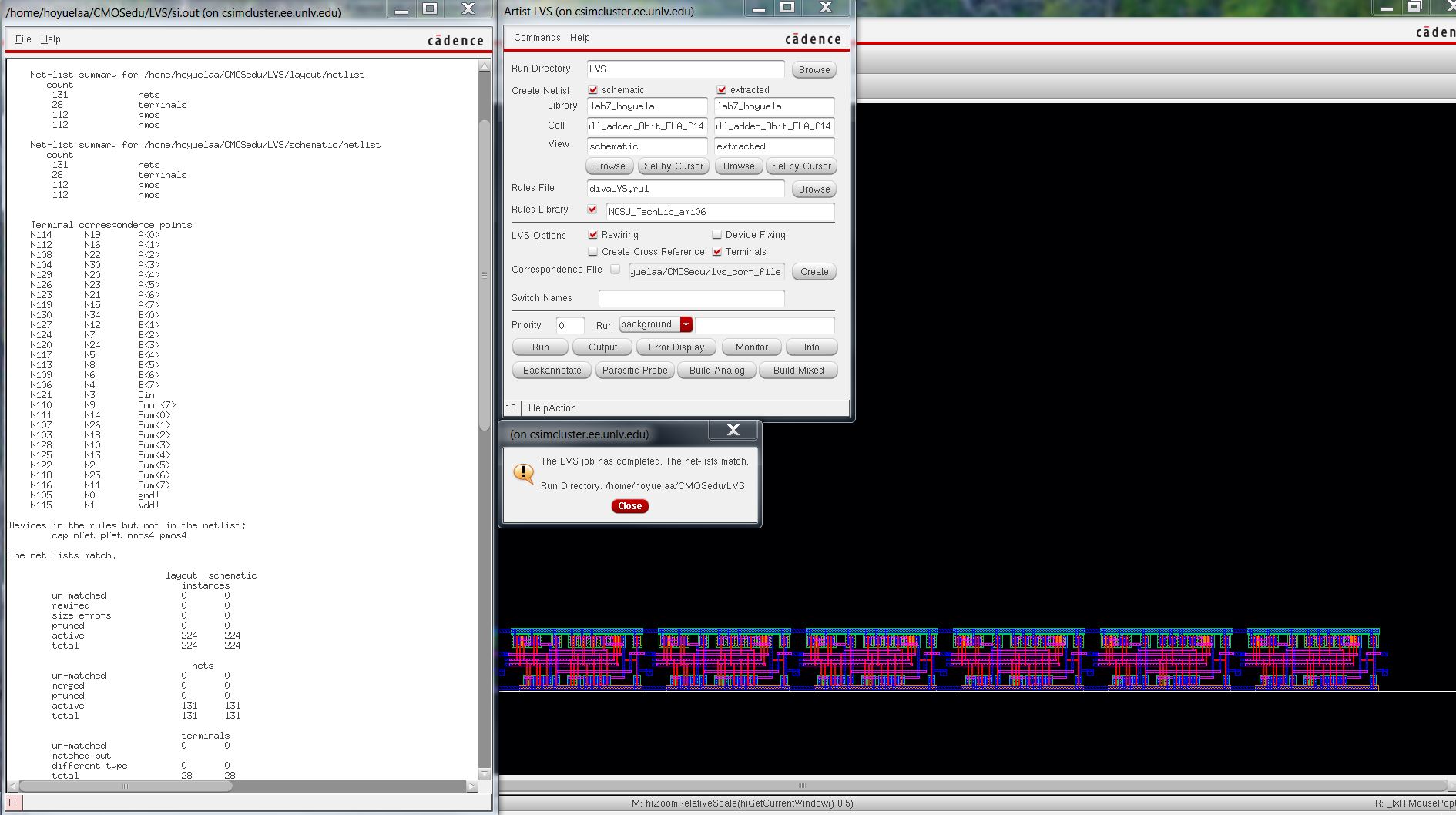
Task: Minimize the Artist LVS window
Action: pos(759,8)
